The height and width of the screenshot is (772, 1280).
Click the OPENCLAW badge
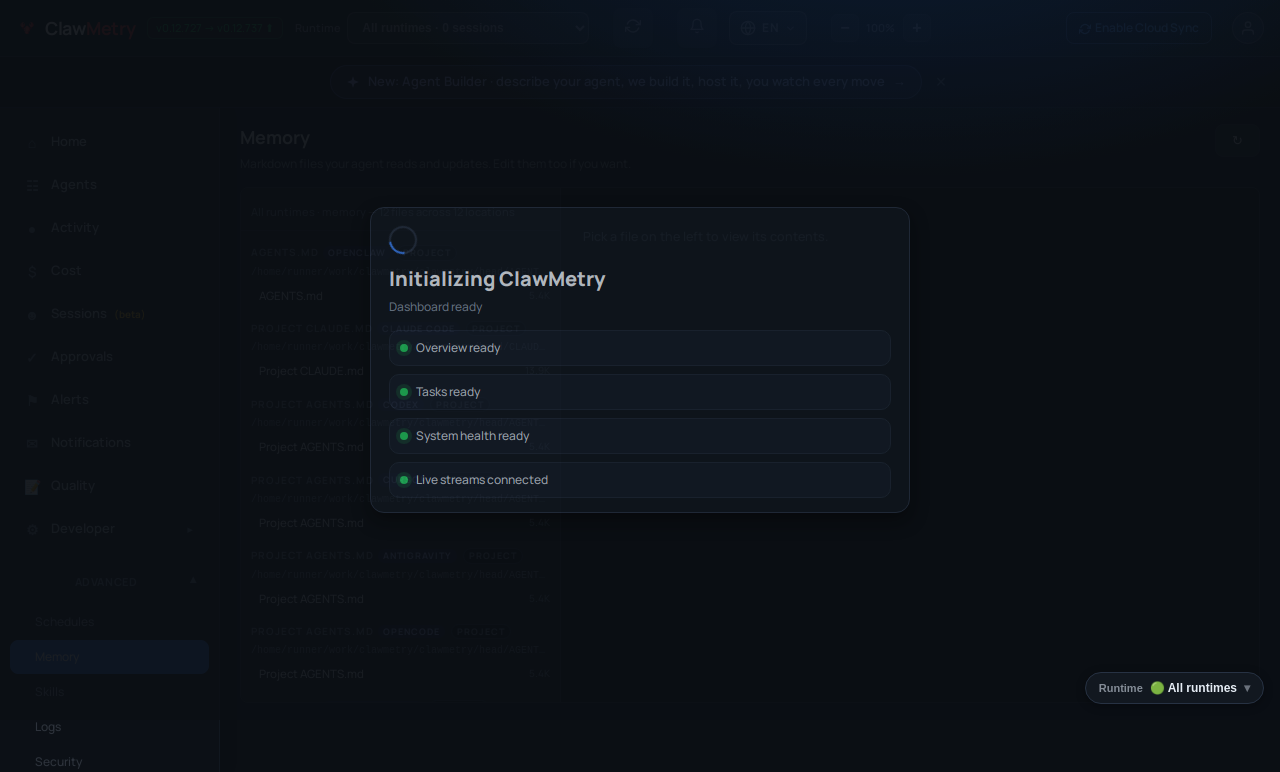click(x=356, y=253)
